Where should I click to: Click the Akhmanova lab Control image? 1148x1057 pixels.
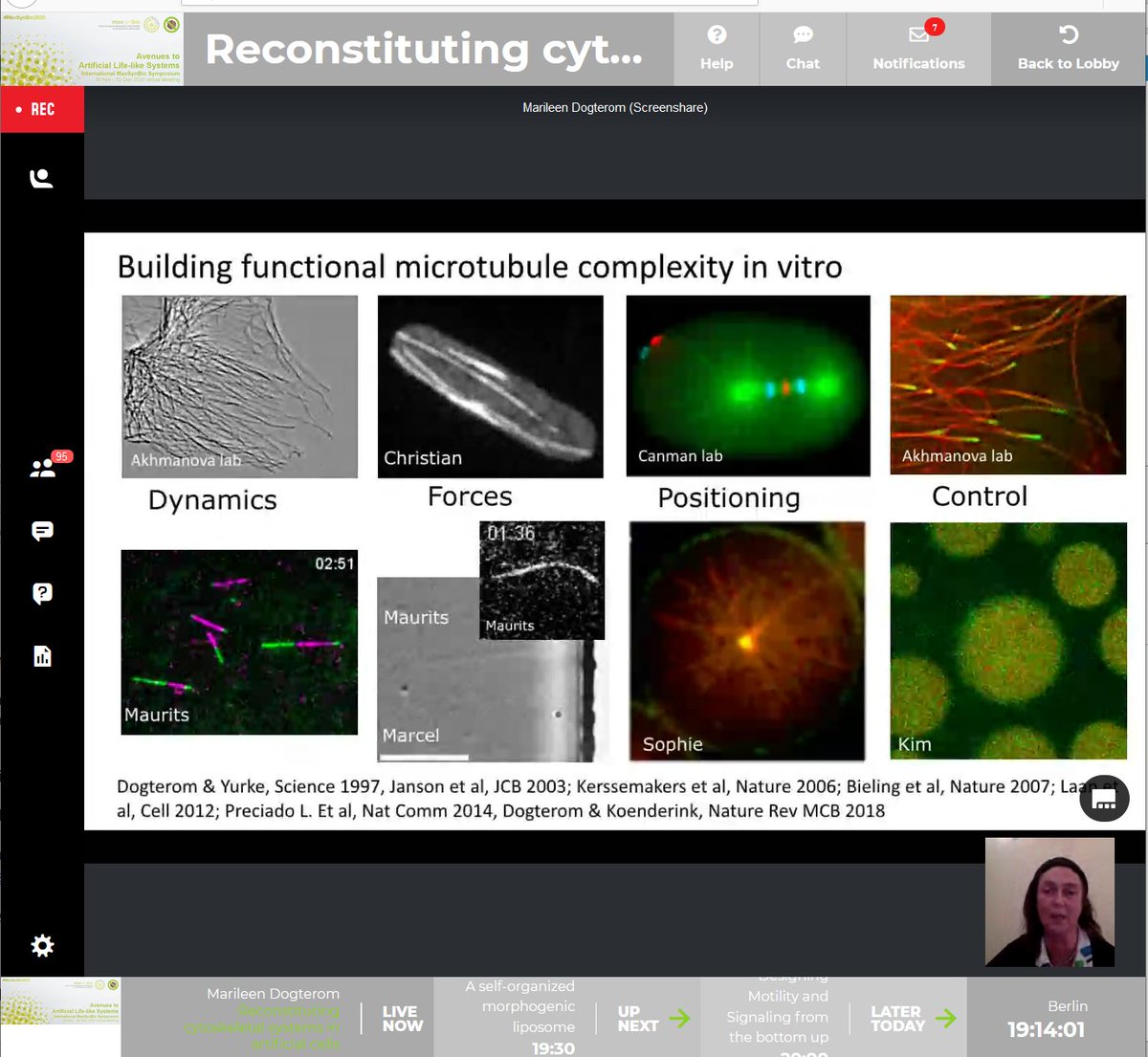pyautogui.click(x=1008, y=385)
